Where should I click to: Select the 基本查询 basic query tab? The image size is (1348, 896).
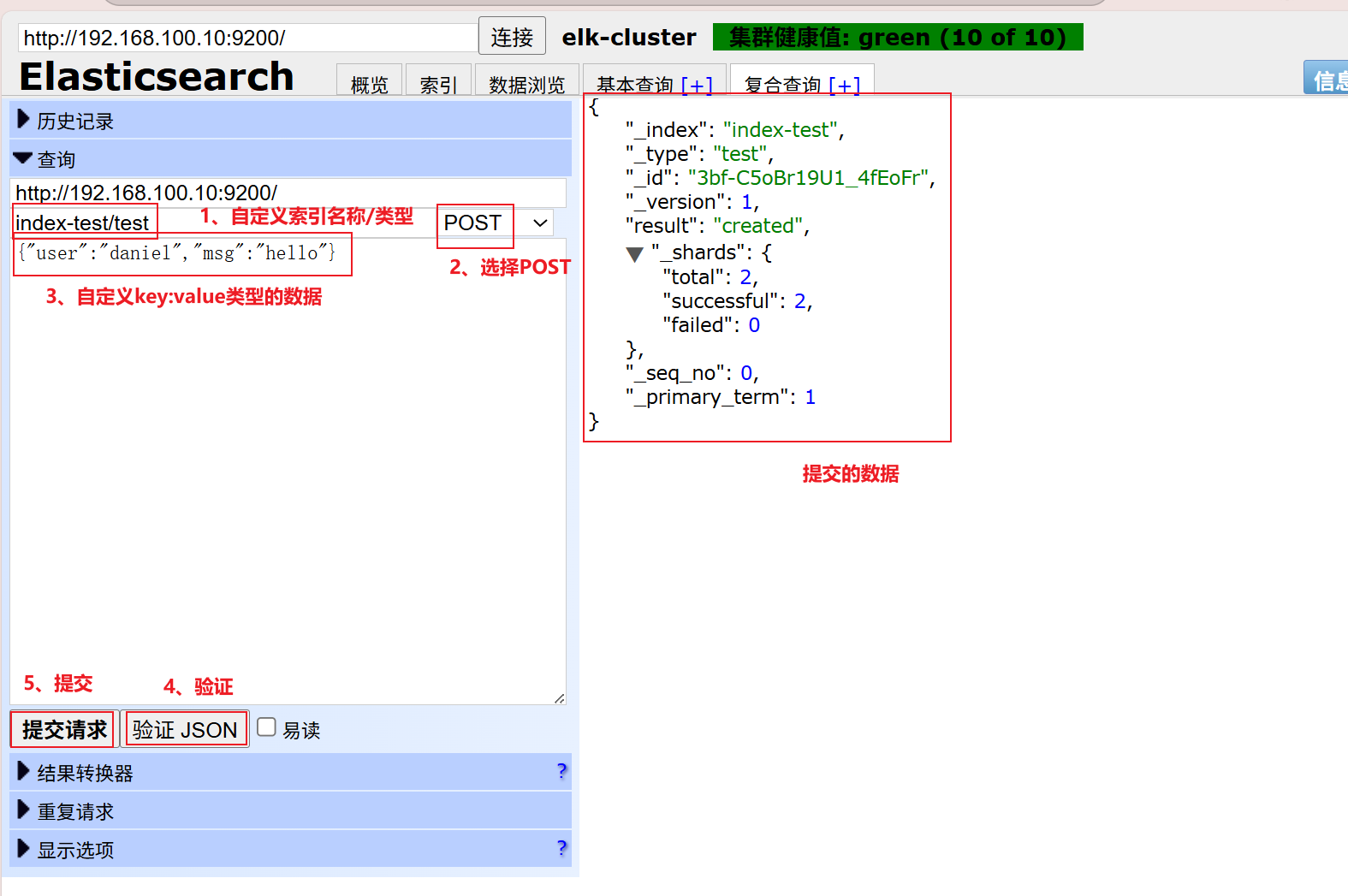(x=635, y=85)
